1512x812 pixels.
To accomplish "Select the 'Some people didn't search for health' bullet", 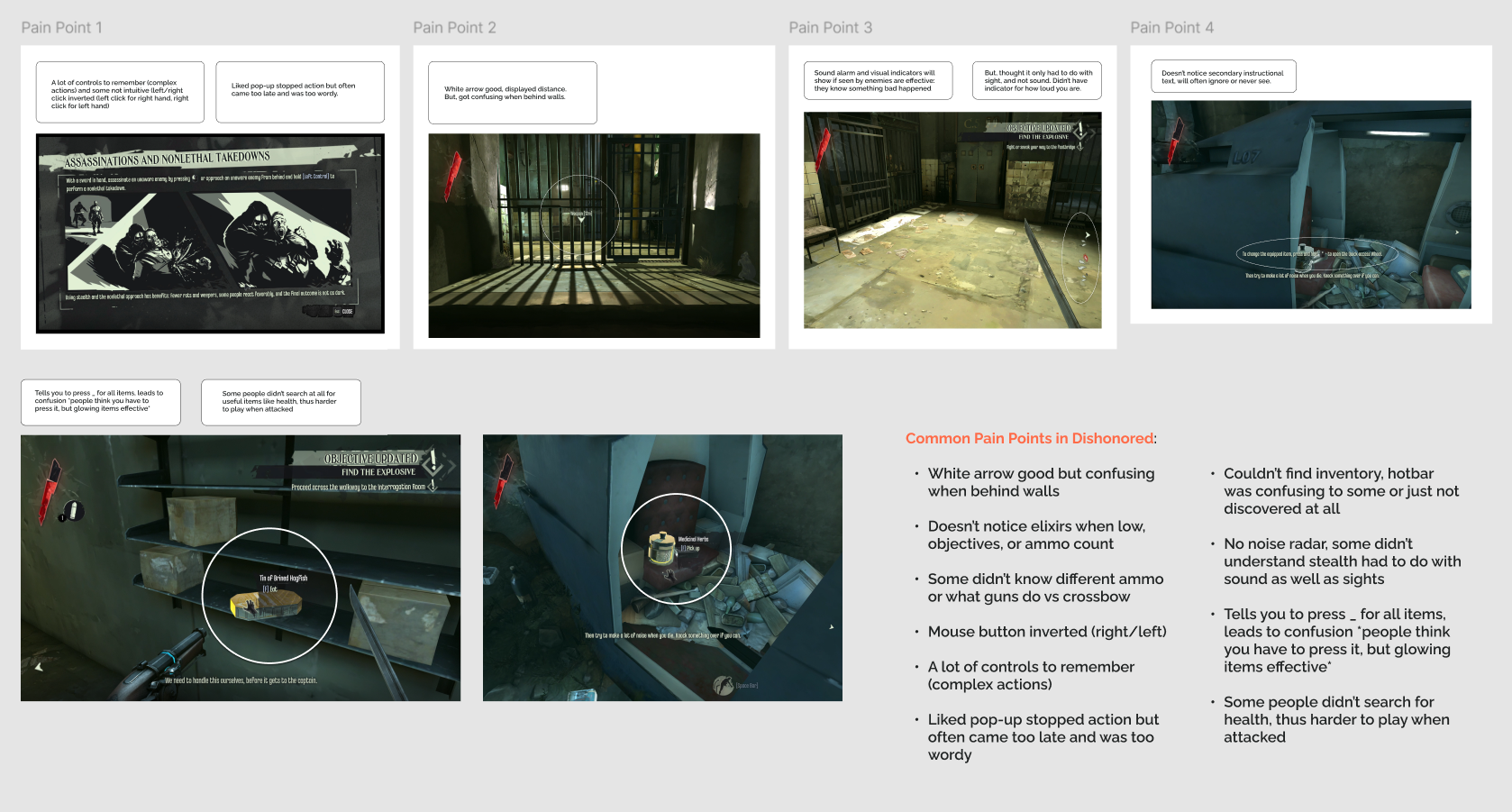I will (1336, 719).
